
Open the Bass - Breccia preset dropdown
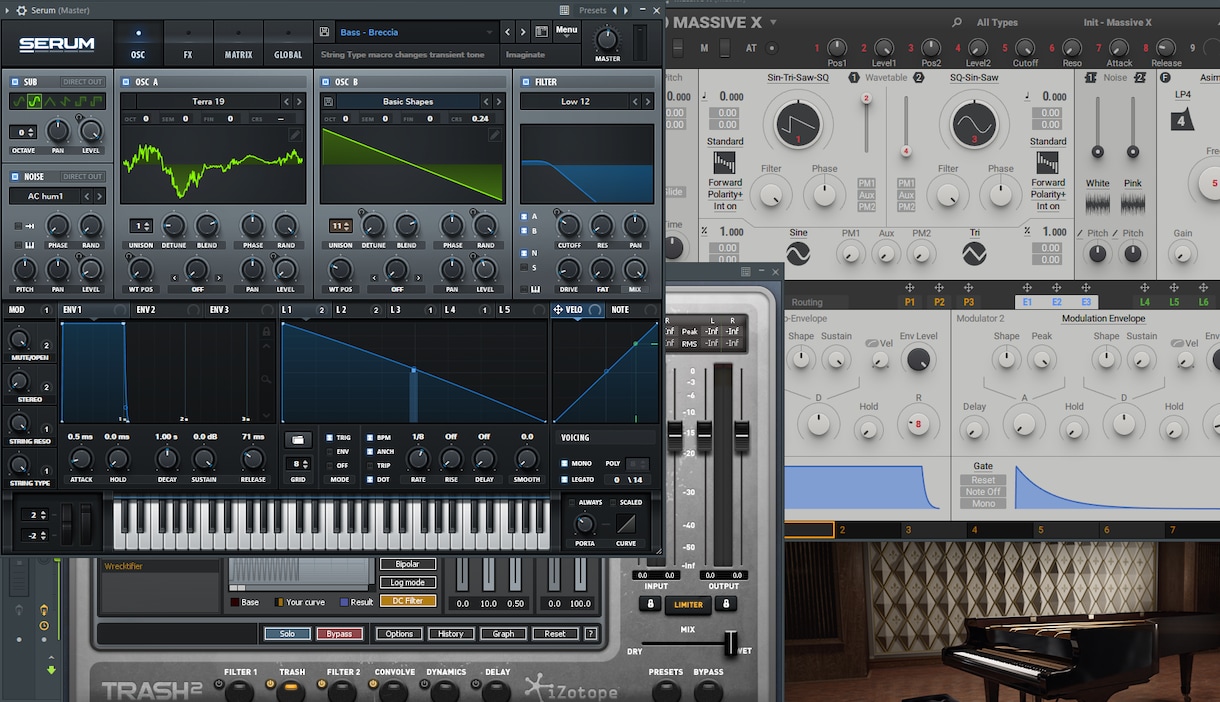point(416,32)
